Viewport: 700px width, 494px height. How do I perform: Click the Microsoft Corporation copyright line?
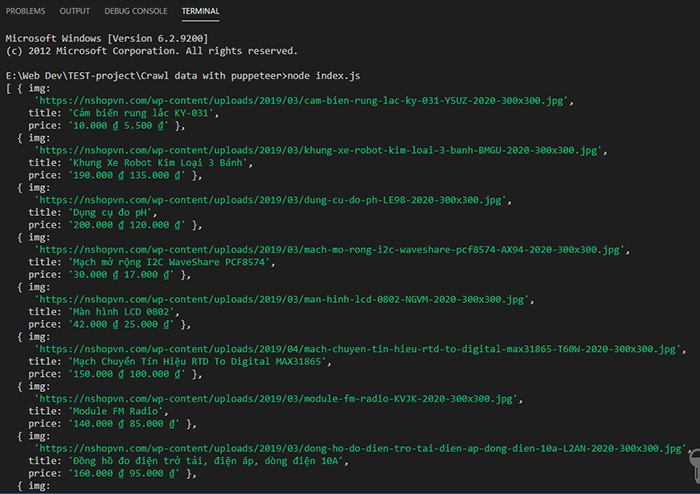point(151,51)
